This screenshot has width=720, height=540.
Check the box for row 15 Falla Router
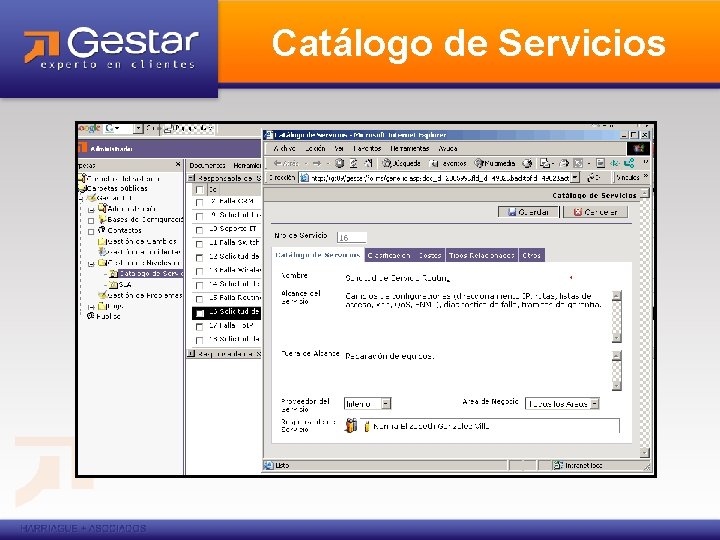pyautogui.click(x=199, y=298)
